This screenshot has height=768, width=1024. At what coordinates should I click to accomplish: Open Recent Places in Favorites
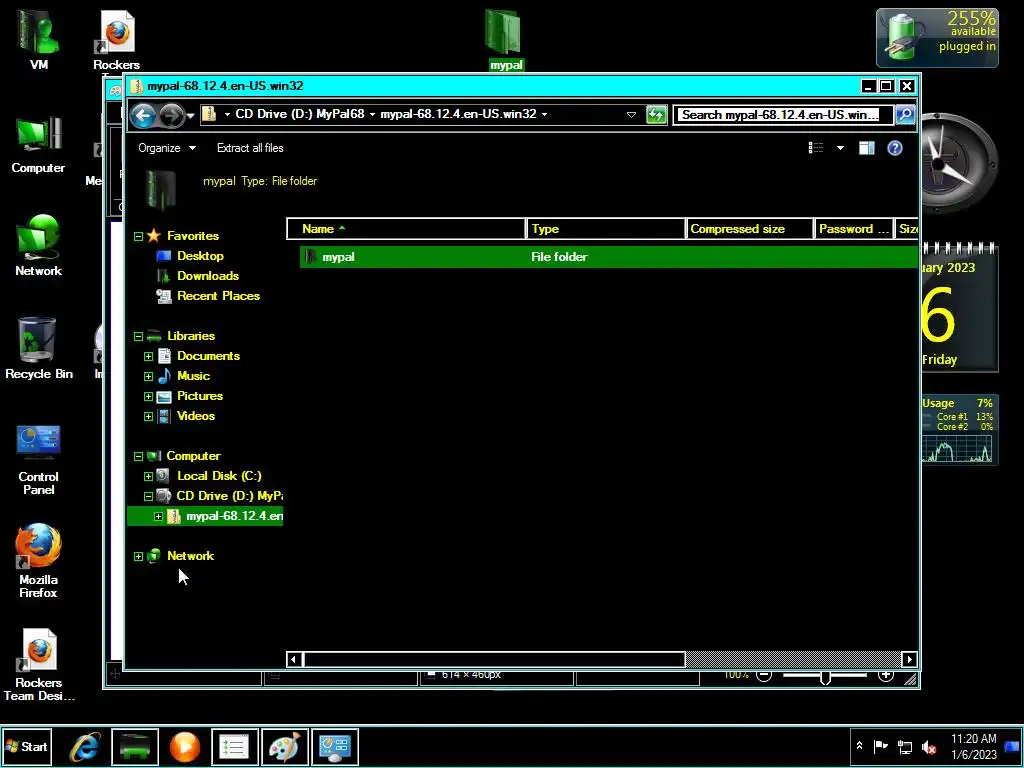click(218, 296)
